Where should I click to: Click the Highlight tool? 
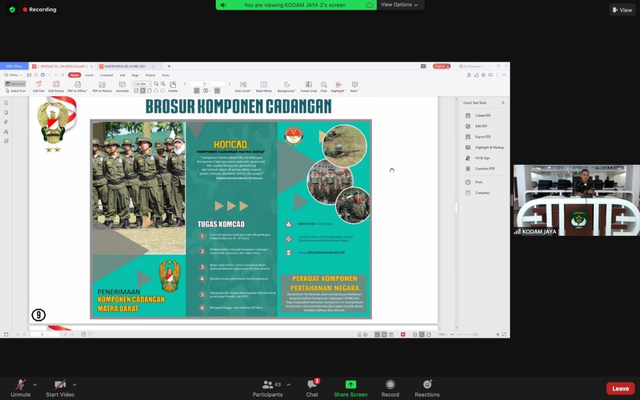coord(338,87)
